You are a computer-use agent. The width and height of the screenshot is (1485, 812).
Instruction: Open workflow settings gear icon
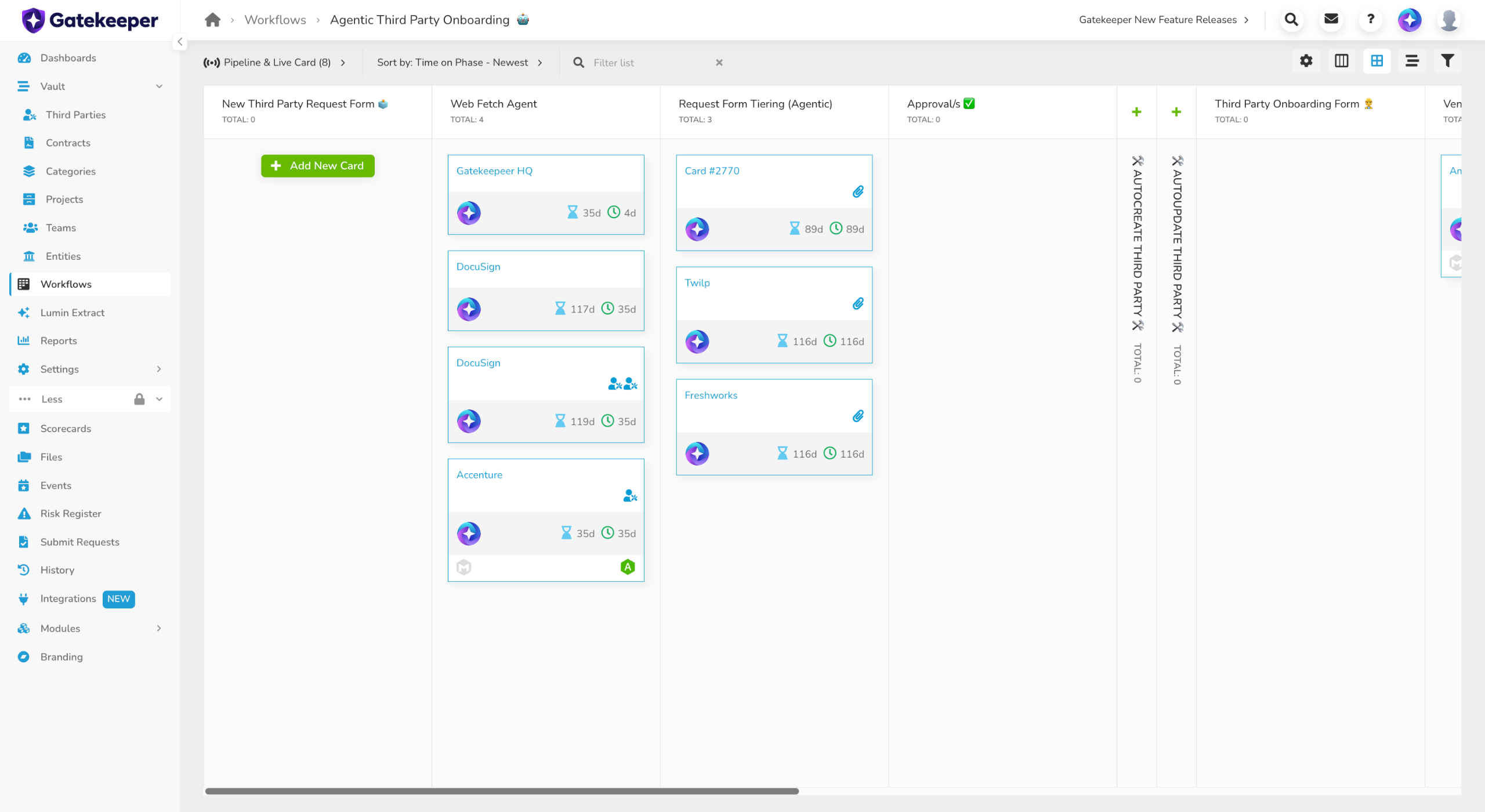(x=1306, y=61)
